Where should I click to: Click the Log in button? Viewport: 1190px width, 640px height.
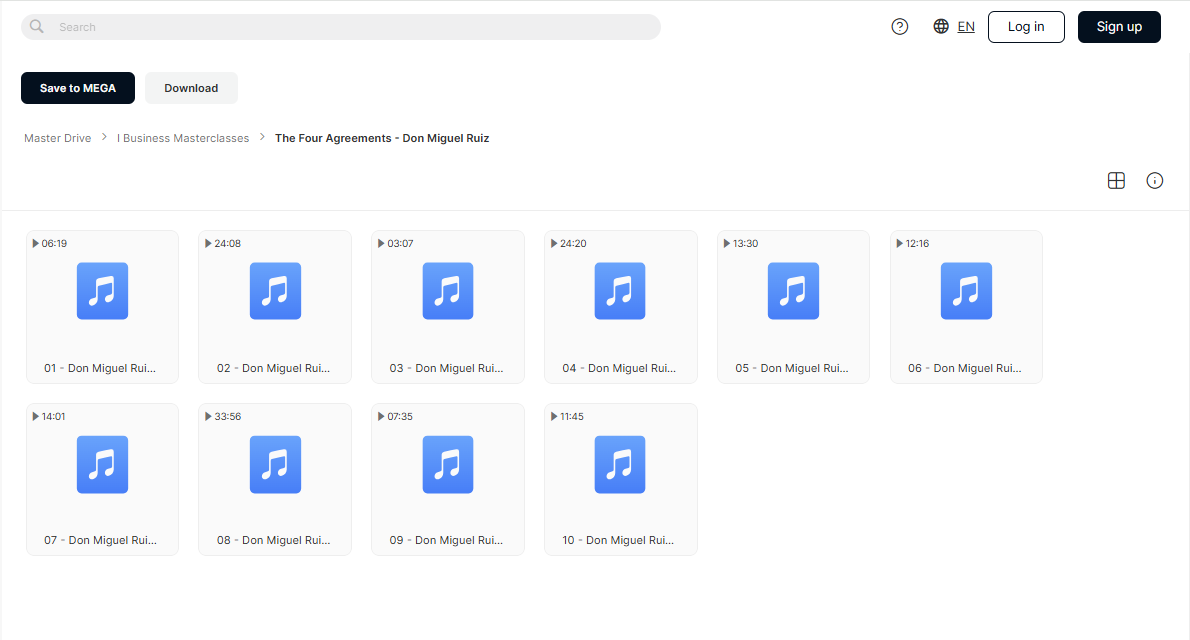pyautogui.click(x=1026, y=27)
